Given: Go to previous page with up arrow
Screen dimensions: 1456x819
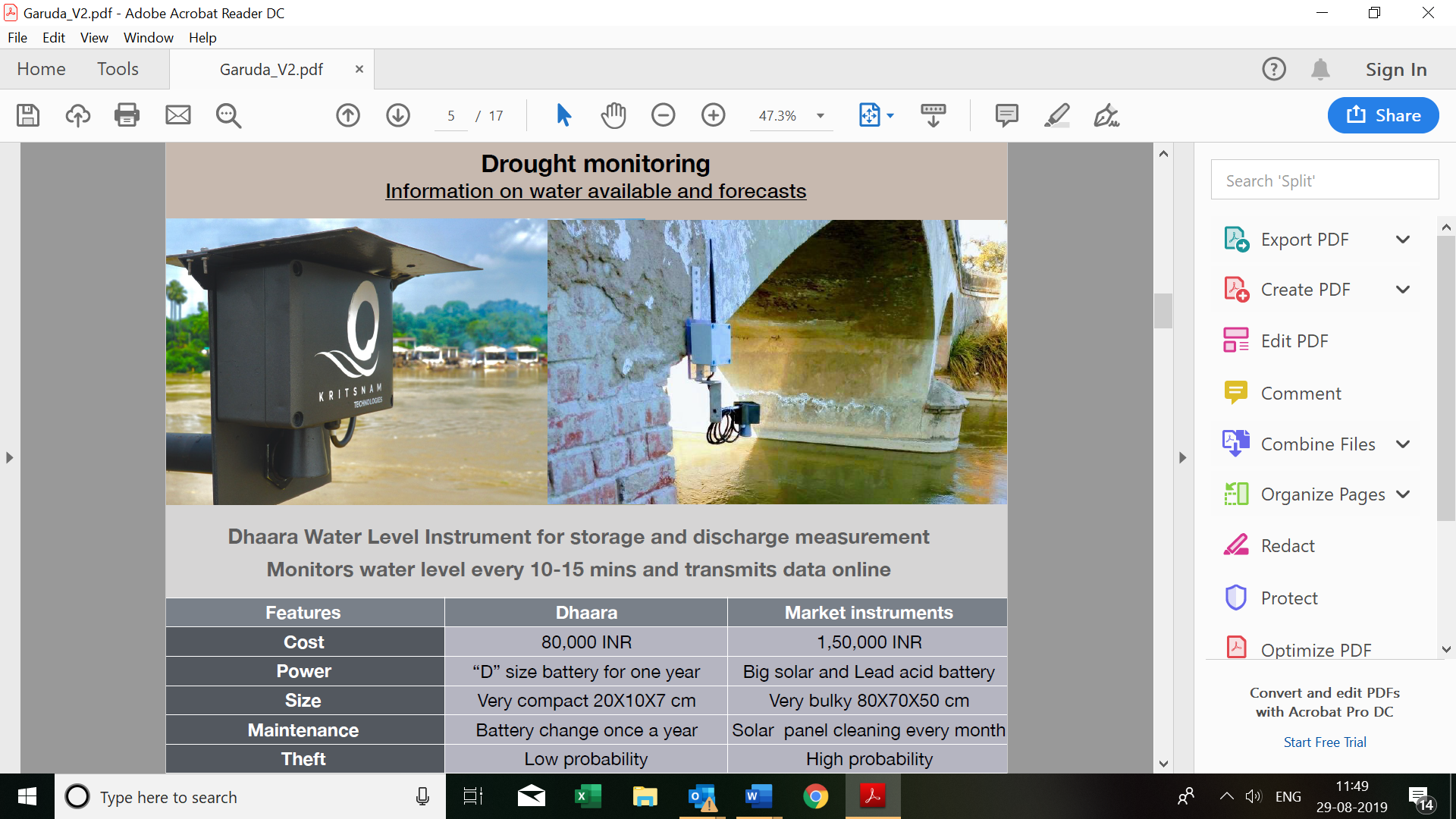Looking at the screenshot, I should pyautogui.click(x=348, y=115).
